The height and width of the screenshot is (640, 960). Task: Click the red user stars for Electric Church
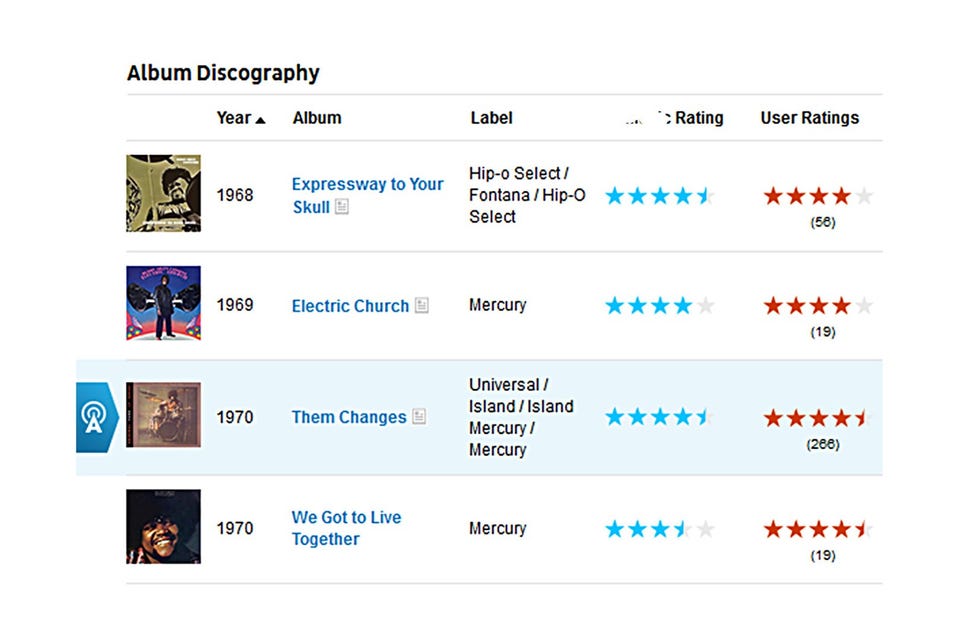tap(818, 306)
